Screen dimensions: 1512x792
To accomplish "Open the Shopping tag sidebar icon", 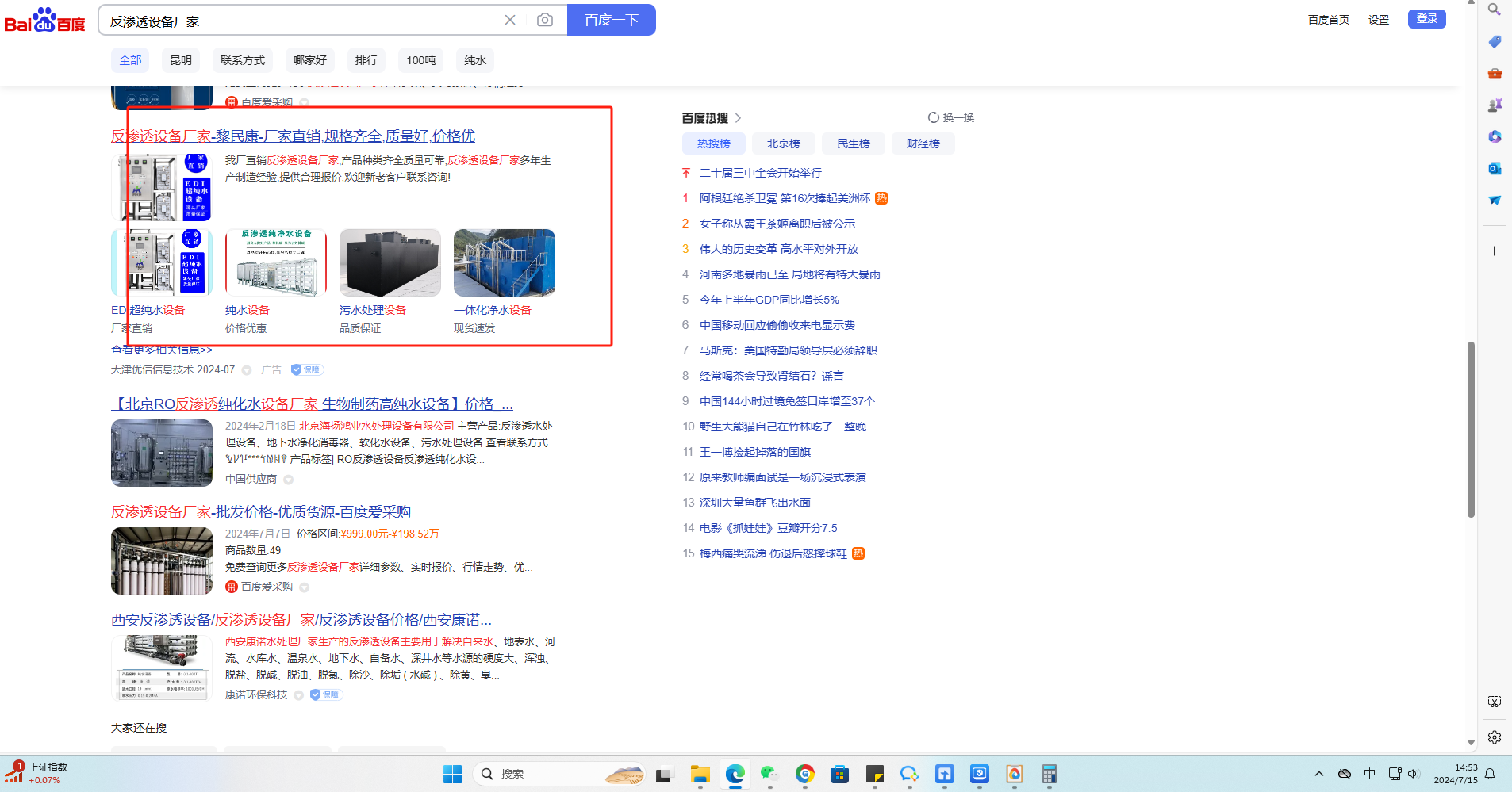I will click(x=1495, y=41).
